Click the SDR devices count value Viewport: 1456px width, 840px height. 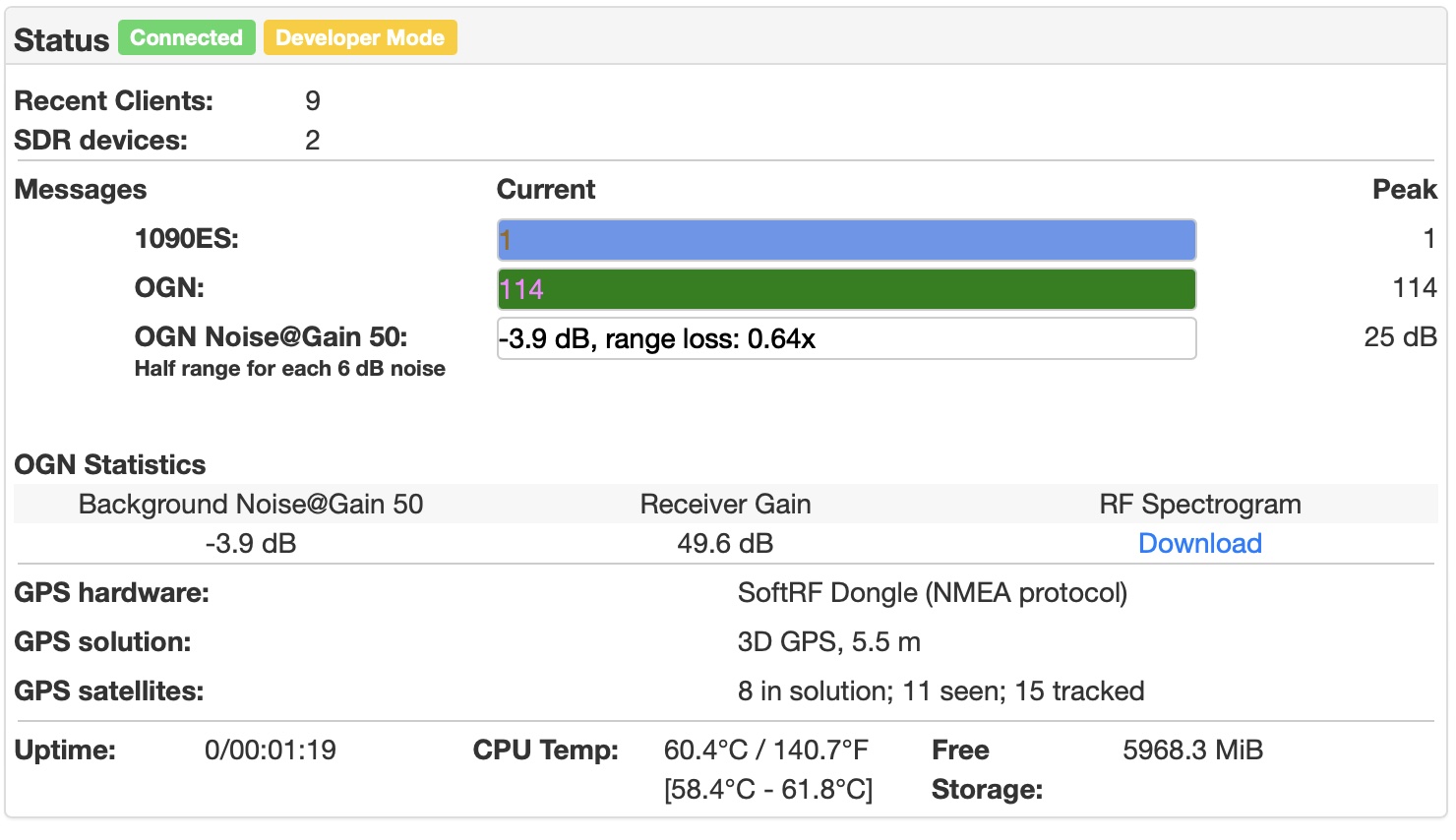coord(313,141)
